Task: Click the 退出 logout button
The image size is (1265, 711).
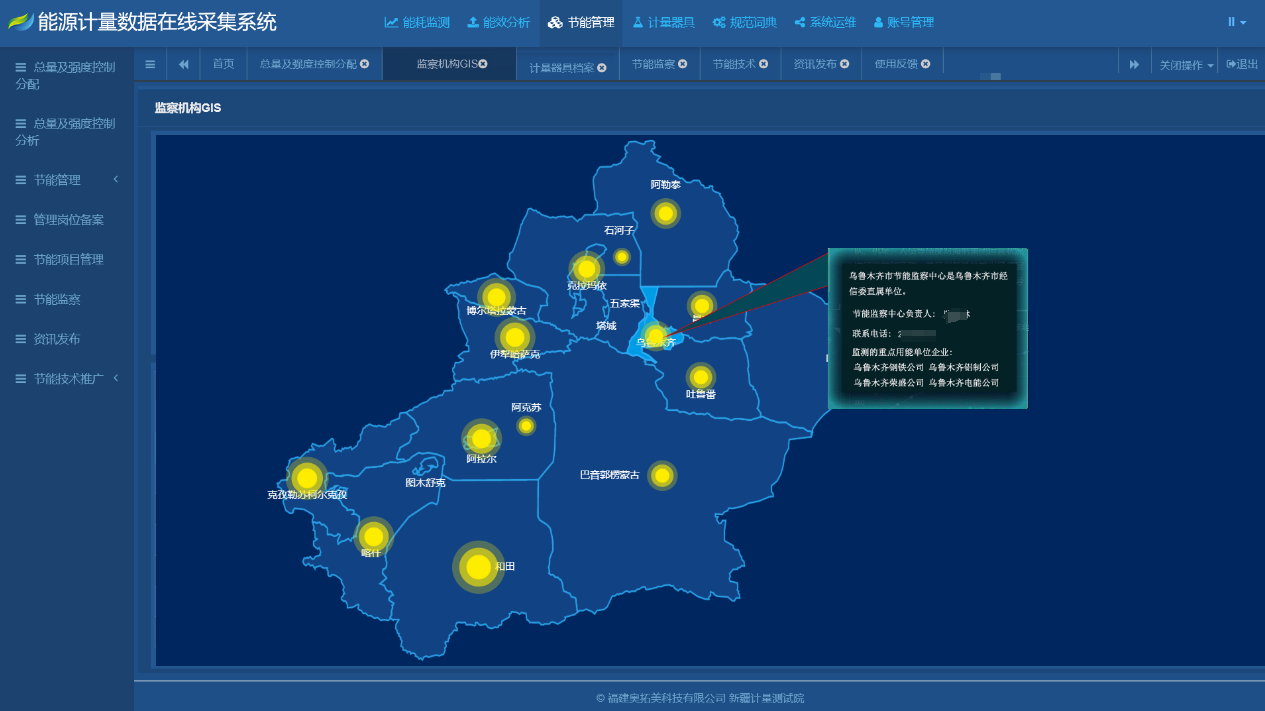Action: click(1242, 64)
